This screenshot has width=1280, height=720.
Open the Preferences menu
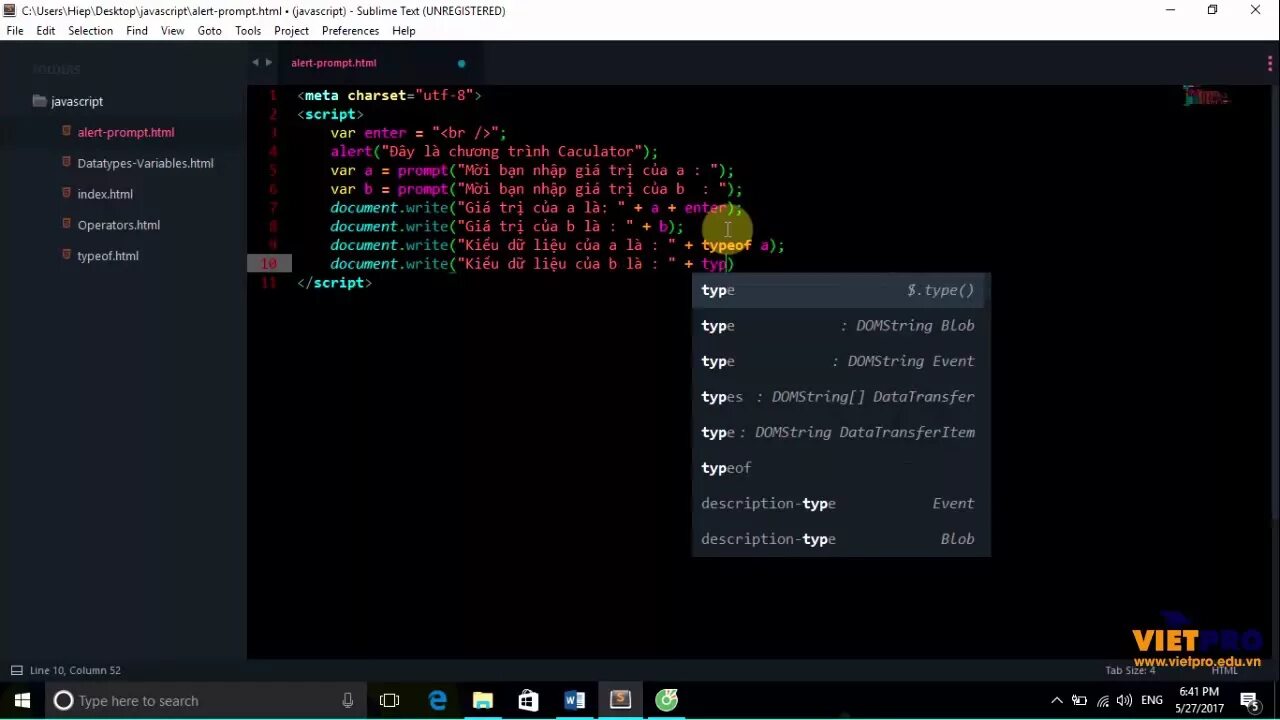click(x=351, y=31)
